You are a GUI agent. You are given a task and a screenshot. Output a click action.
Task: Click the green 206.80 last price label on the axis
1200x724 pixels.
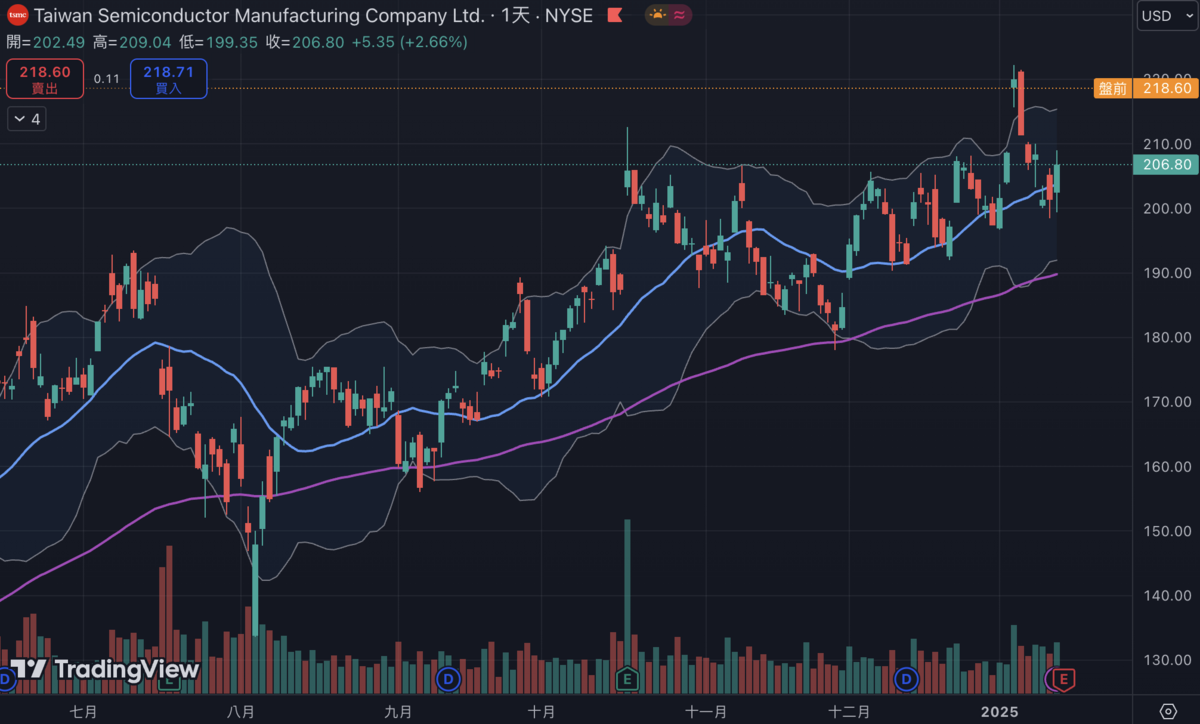click(1165, 164)
